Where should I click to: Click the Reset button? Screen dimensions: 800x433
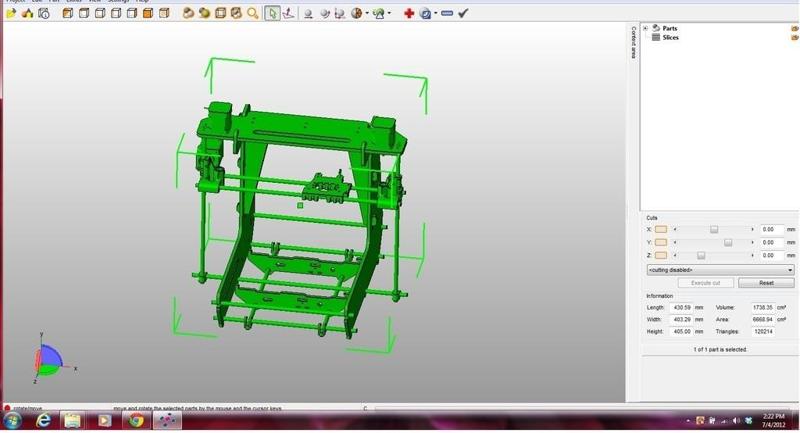click(x=766, y=283)
